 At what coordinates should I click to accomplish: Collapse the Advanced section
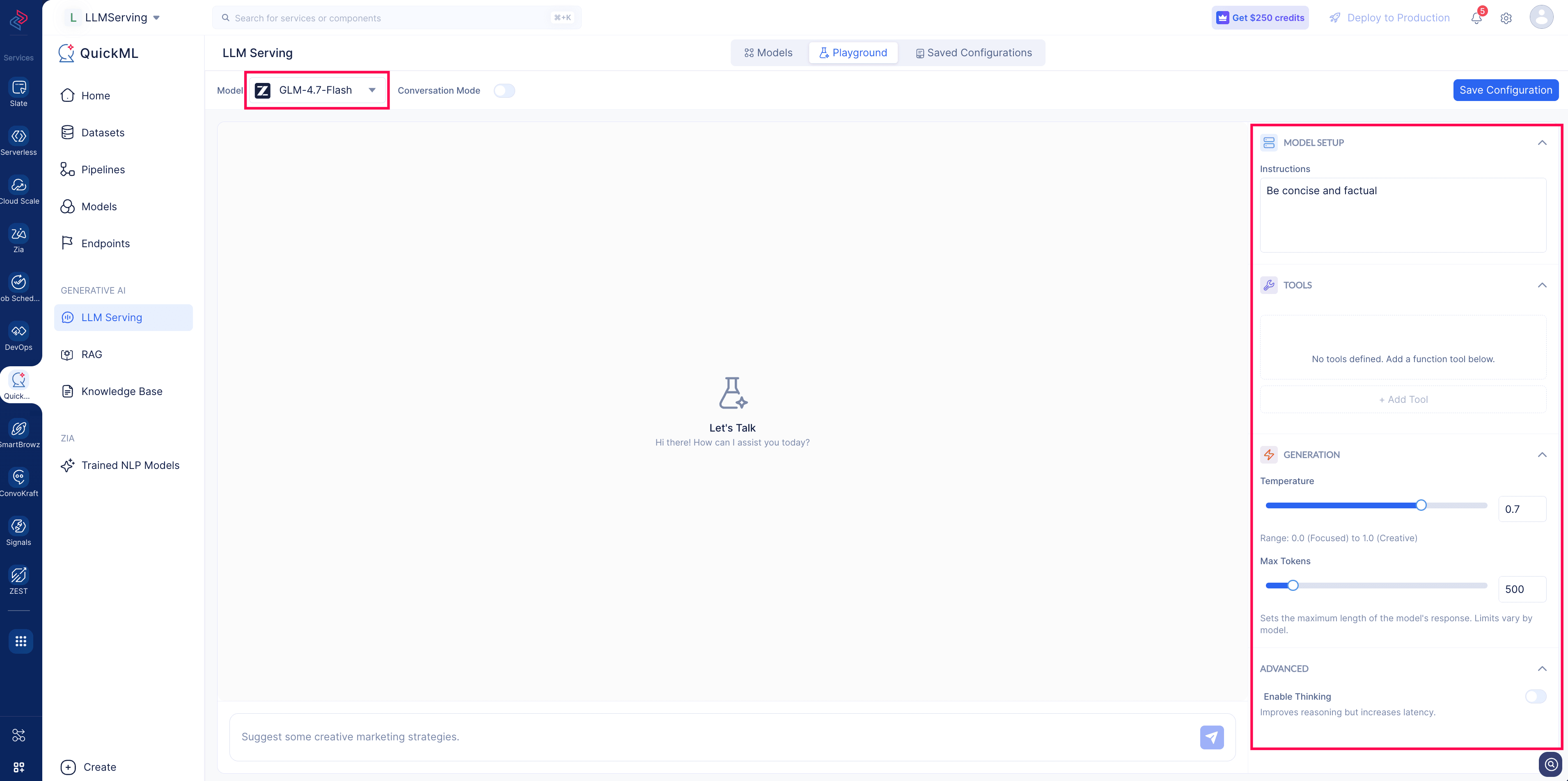point(1542,668)
